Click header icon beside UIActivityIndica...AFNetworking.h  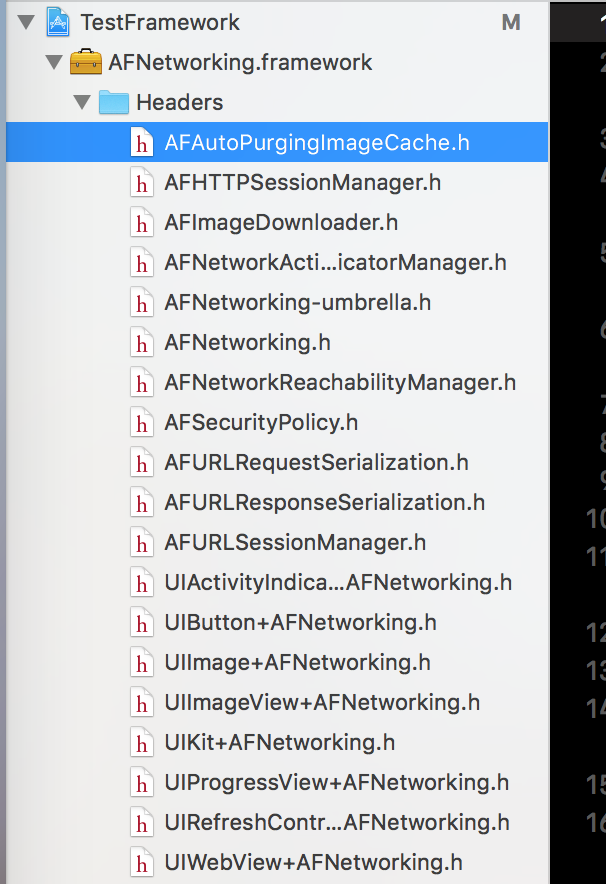tap(141, 582)
